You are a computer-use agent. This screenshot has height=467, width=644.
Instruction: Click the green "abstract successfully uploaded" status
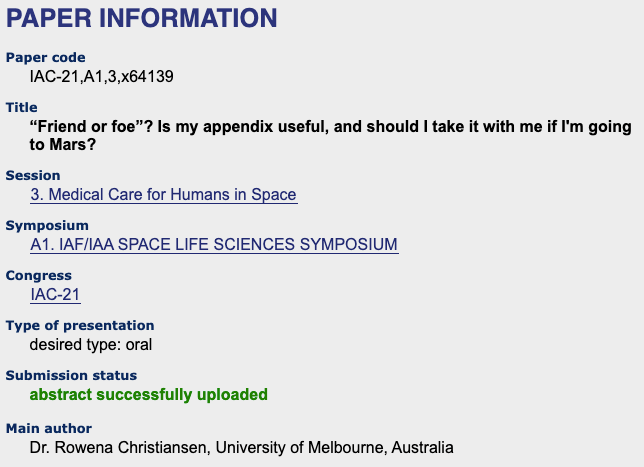(149, 394)
